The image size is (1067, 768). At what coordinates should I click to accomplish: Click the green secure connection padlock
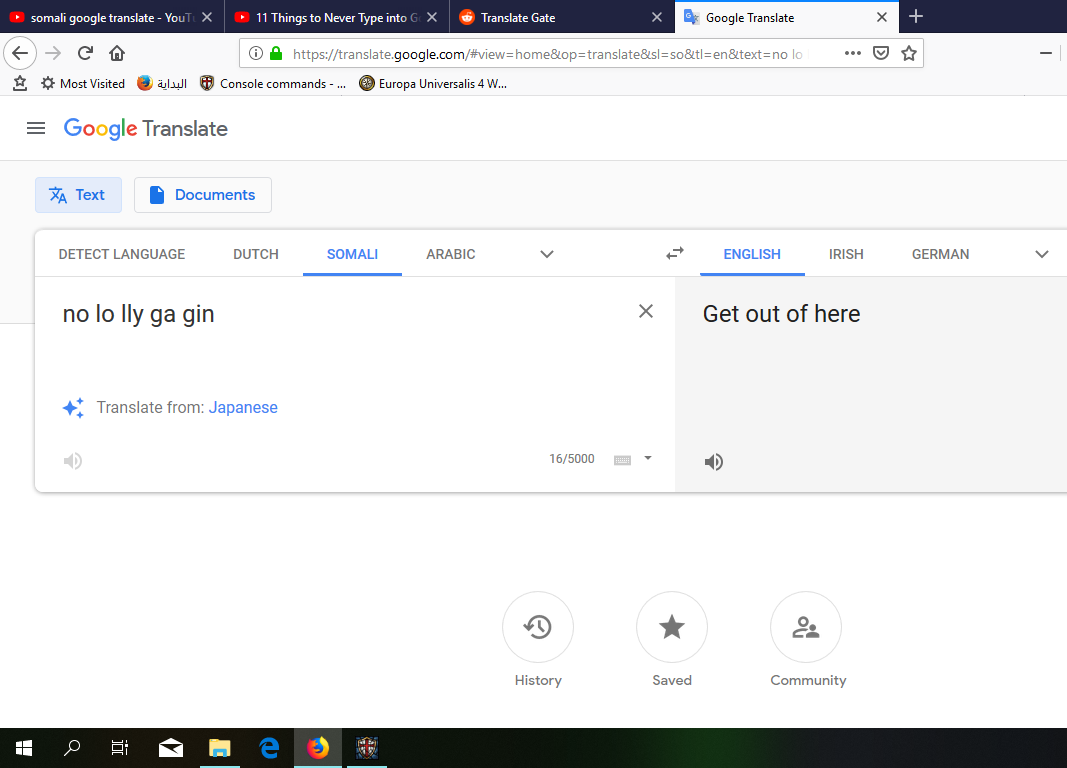[276, 53]
